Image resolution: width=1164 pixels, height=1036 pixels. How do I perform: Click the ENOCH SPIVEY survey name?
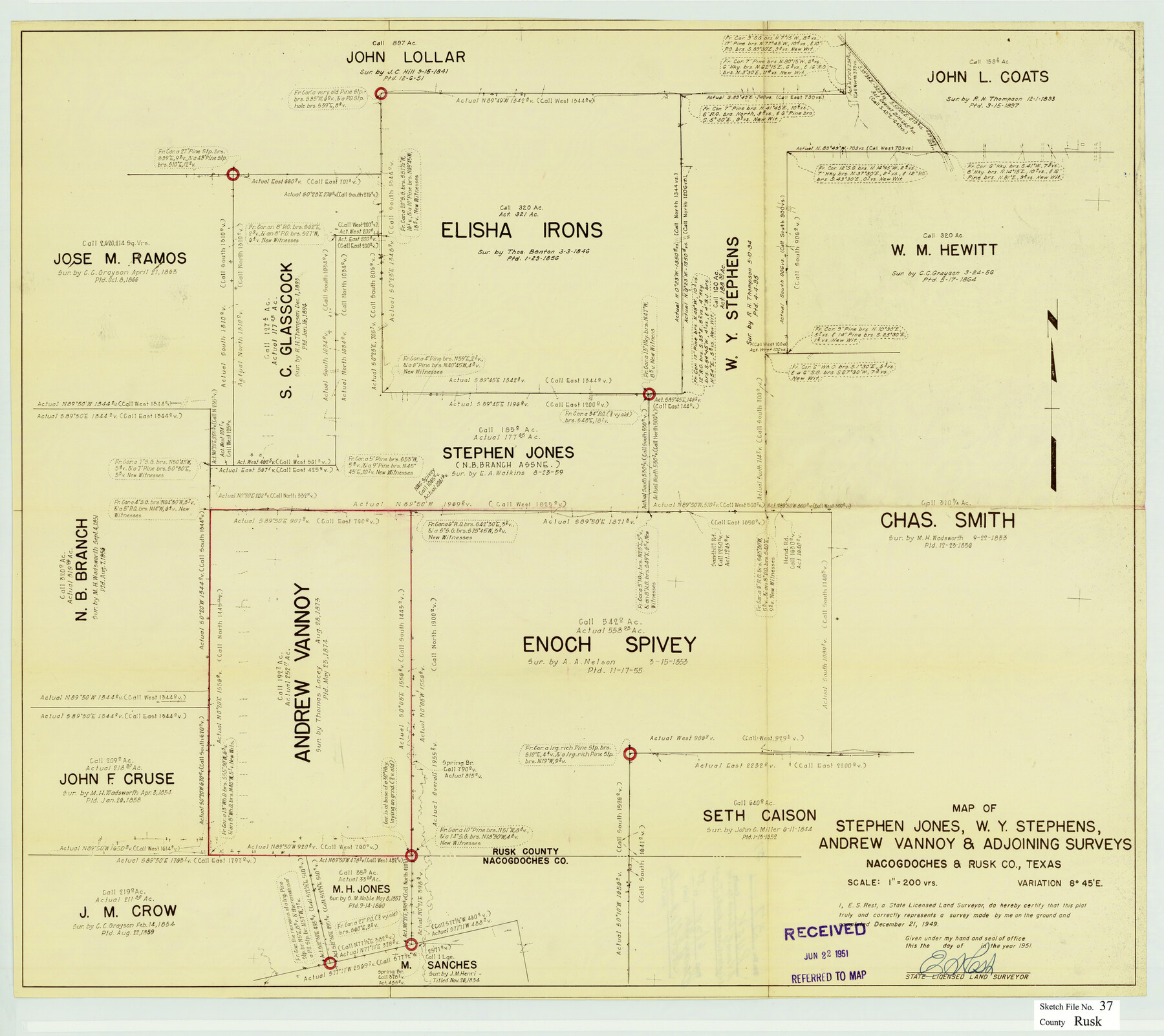coord(609,645)
